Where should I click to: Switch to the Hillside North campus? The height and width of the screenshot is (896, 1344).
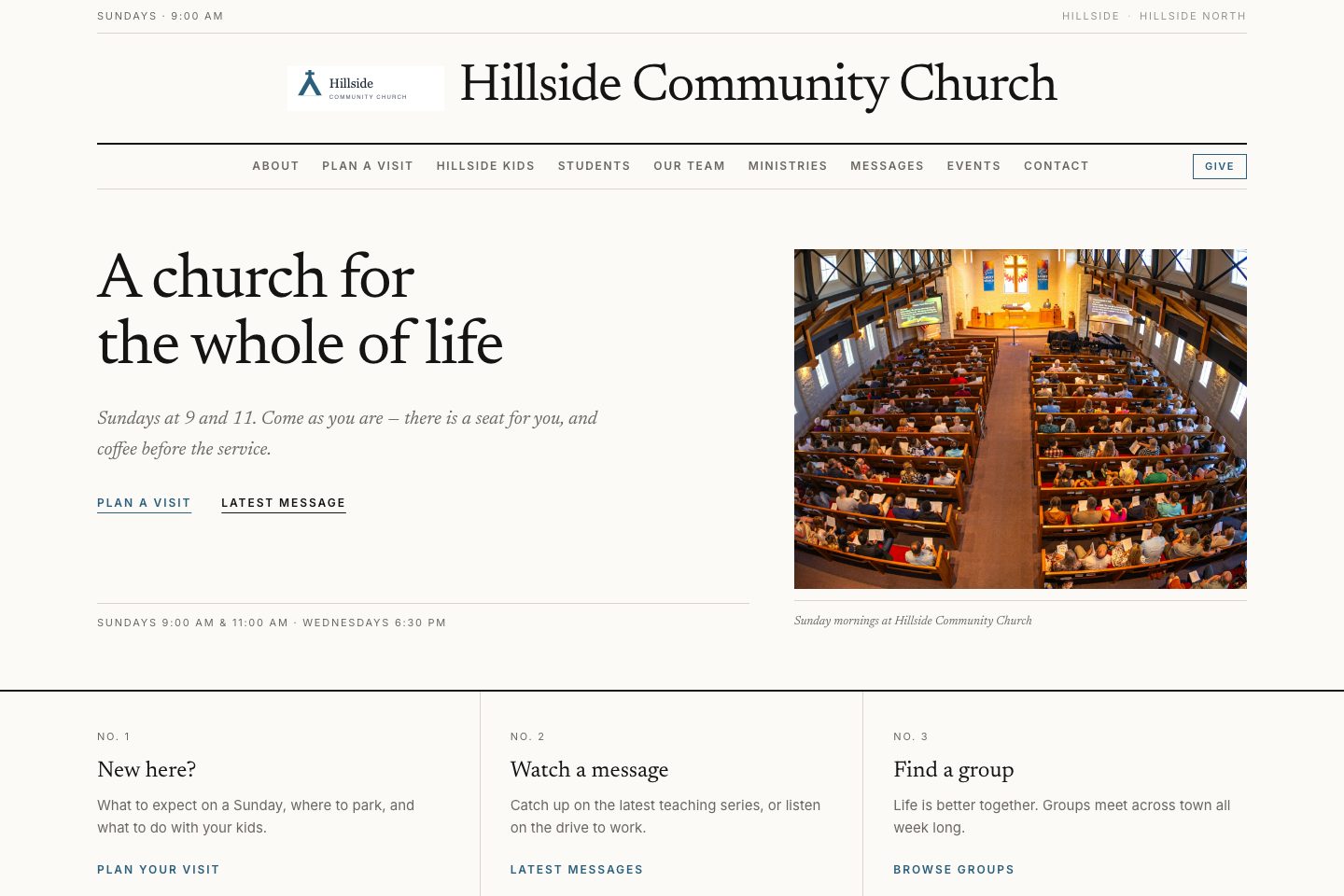tap(1193, 16)
